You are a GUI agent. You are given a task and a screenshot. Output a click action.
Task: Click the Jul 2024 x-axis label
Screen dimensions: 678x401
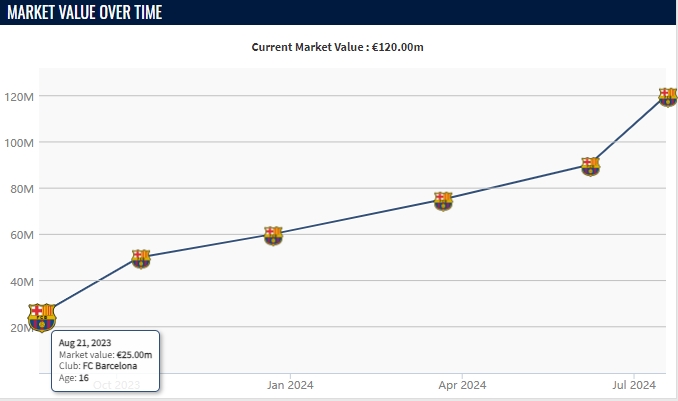(634, 384)
